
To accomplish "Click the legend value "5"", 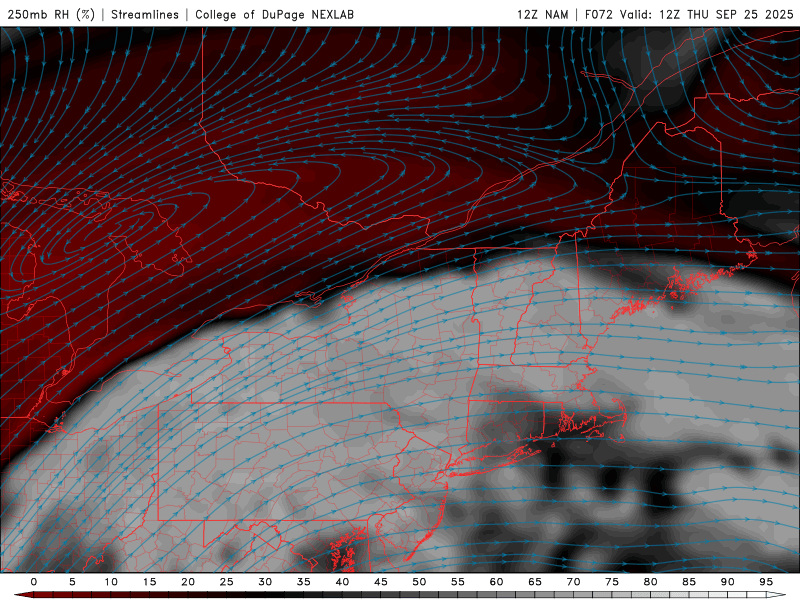I will [72, 582].
